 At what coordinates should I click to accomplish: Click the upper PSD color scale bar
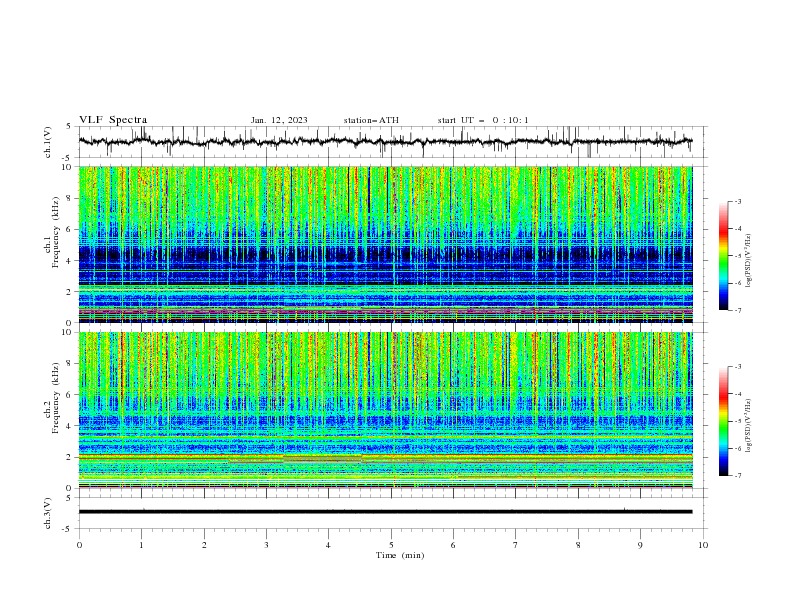pyautogui.click(x=724, y=255)
